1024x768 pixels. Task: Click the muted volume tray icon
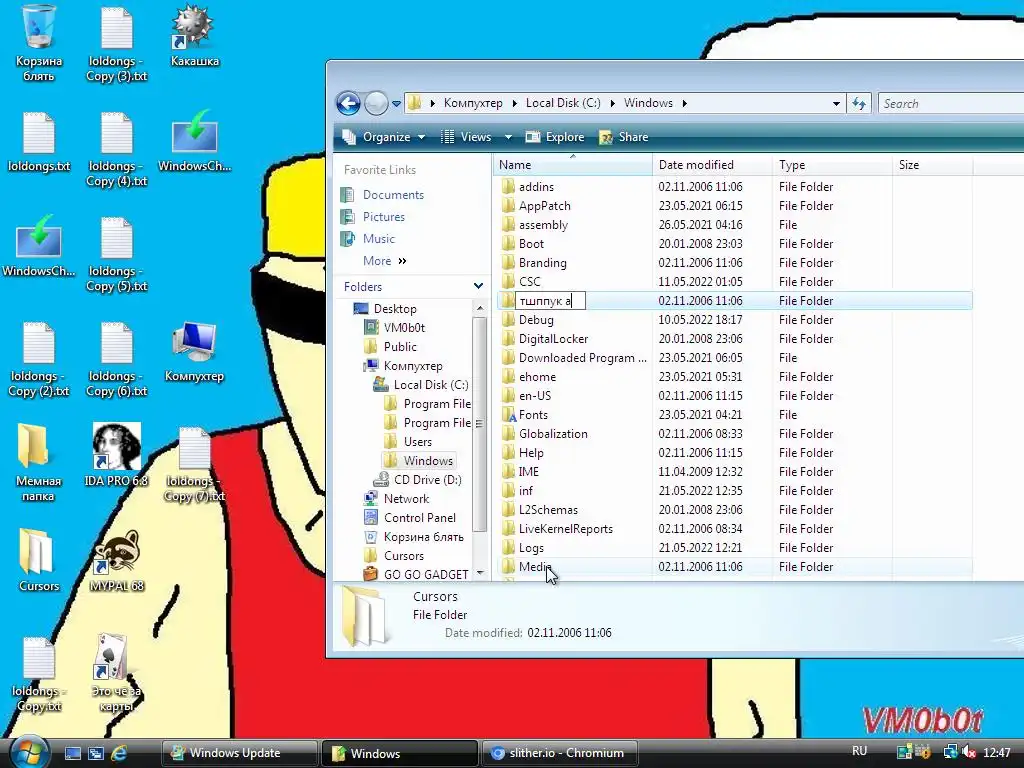pos(969,752)
